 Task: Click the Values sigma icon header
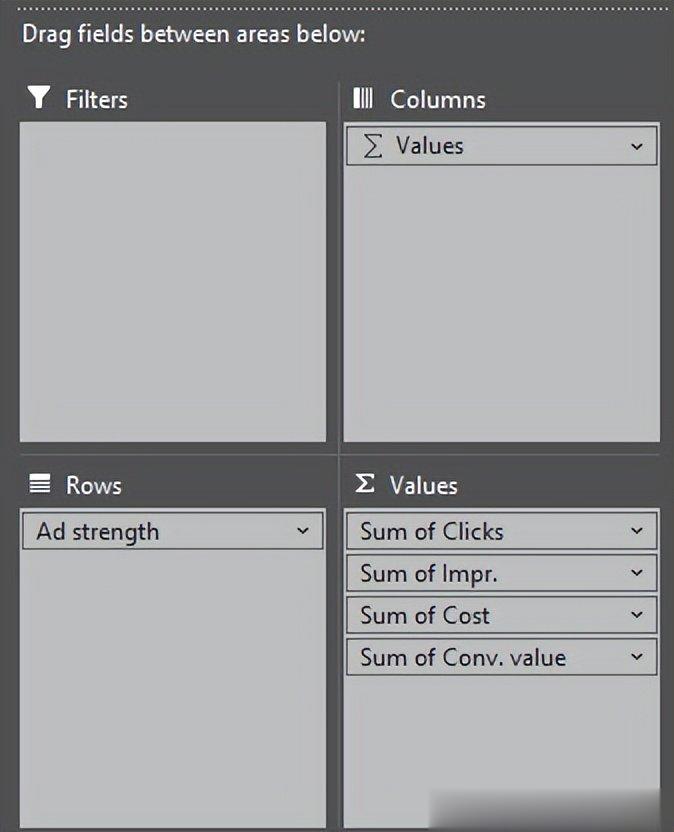click(365, 485)
